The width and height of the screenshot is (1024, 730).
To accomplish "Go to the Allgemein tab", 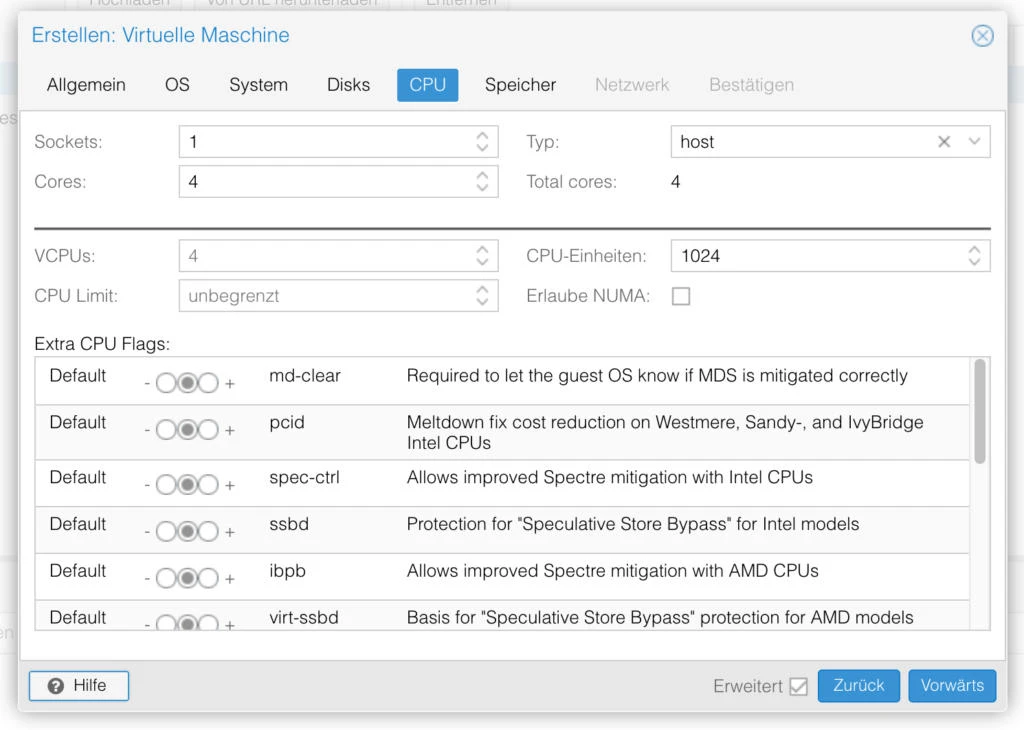I will 86,85.
